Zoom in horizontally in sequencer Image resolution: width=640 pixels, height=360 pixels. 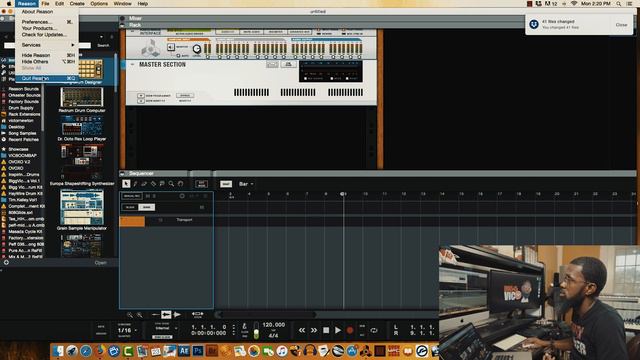tap(140, 315)
